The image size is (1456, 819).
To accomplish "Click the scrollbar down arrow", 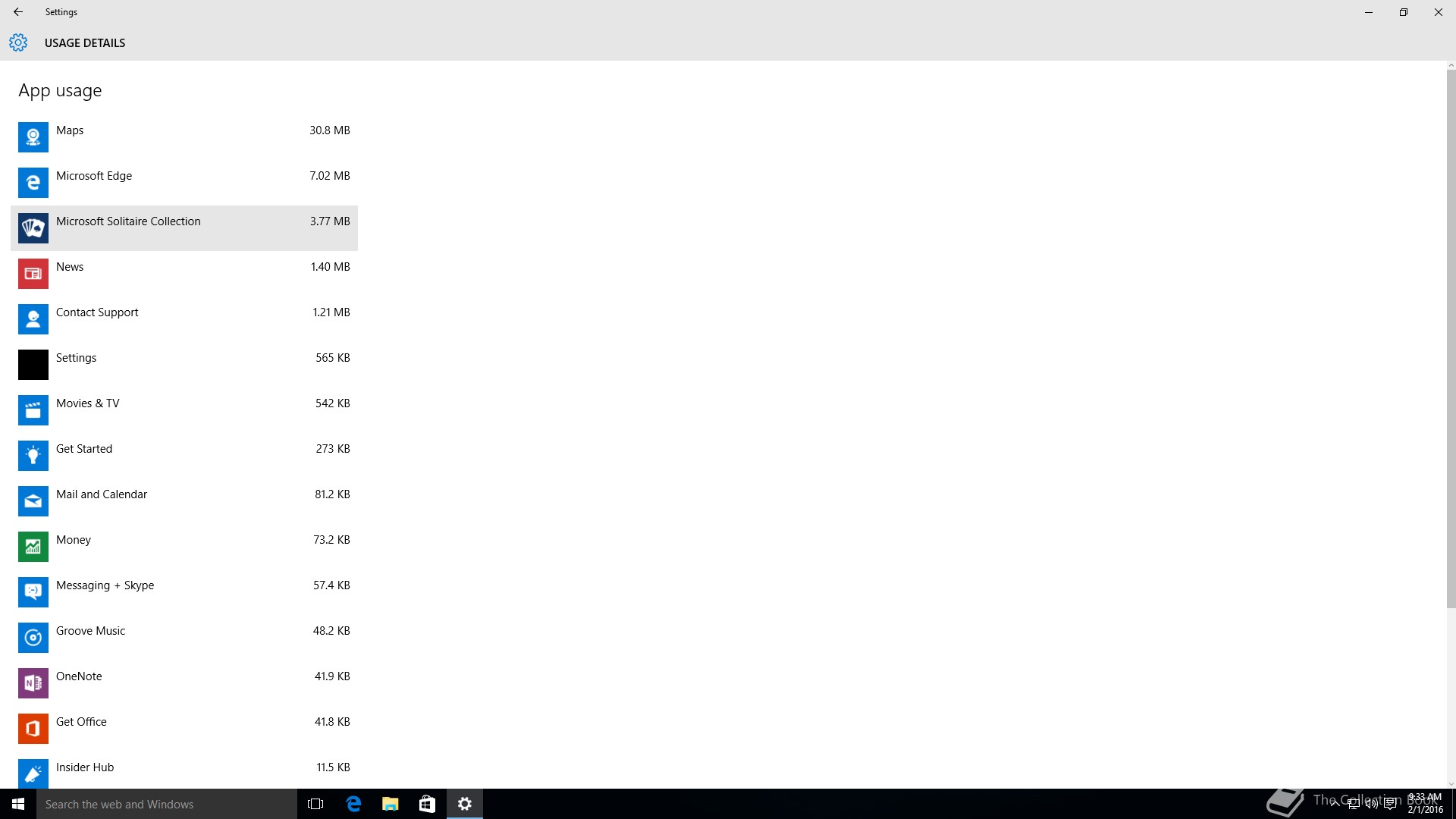I will 1451,784.
